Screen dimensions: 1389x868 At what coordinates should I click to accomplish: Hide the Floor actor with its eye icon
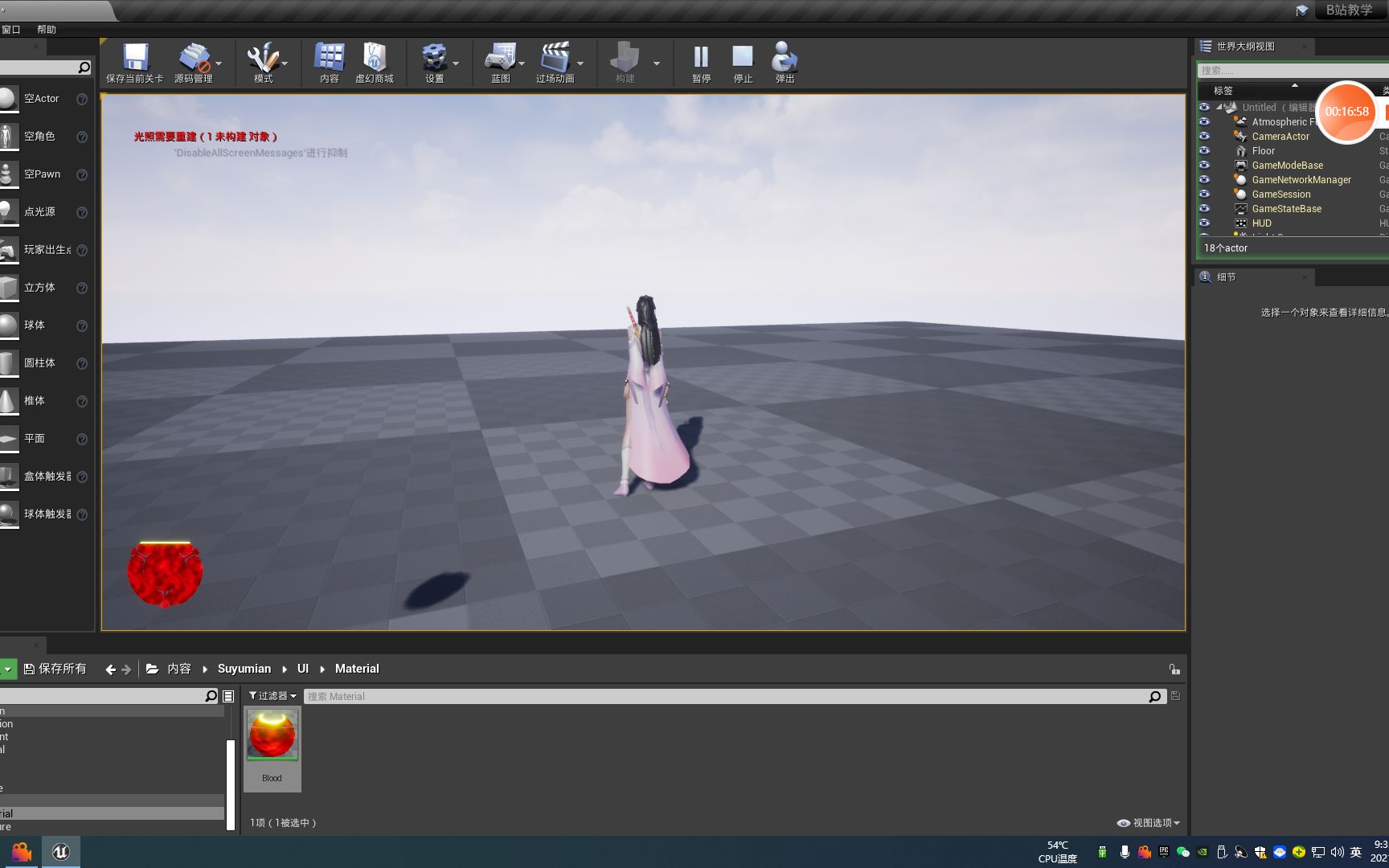coord(1204,150)
